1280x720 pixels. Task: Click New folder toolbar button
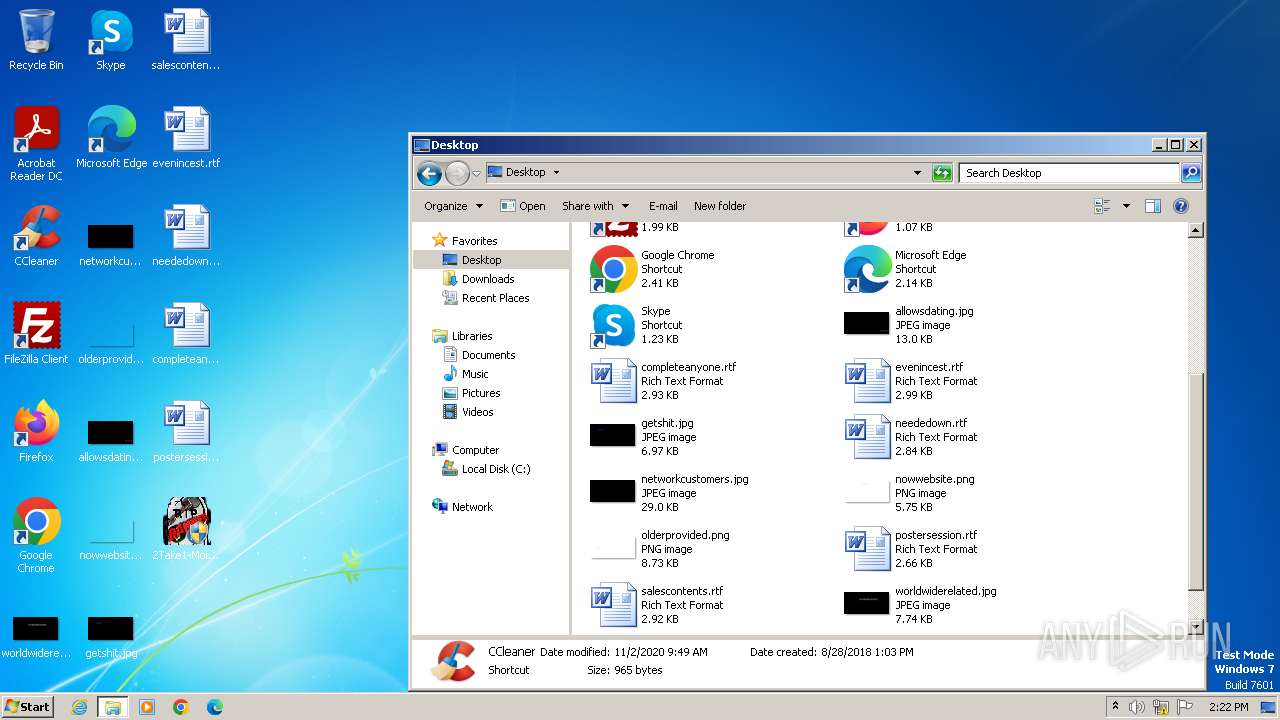pyautogui.click(x=720, y=206)
